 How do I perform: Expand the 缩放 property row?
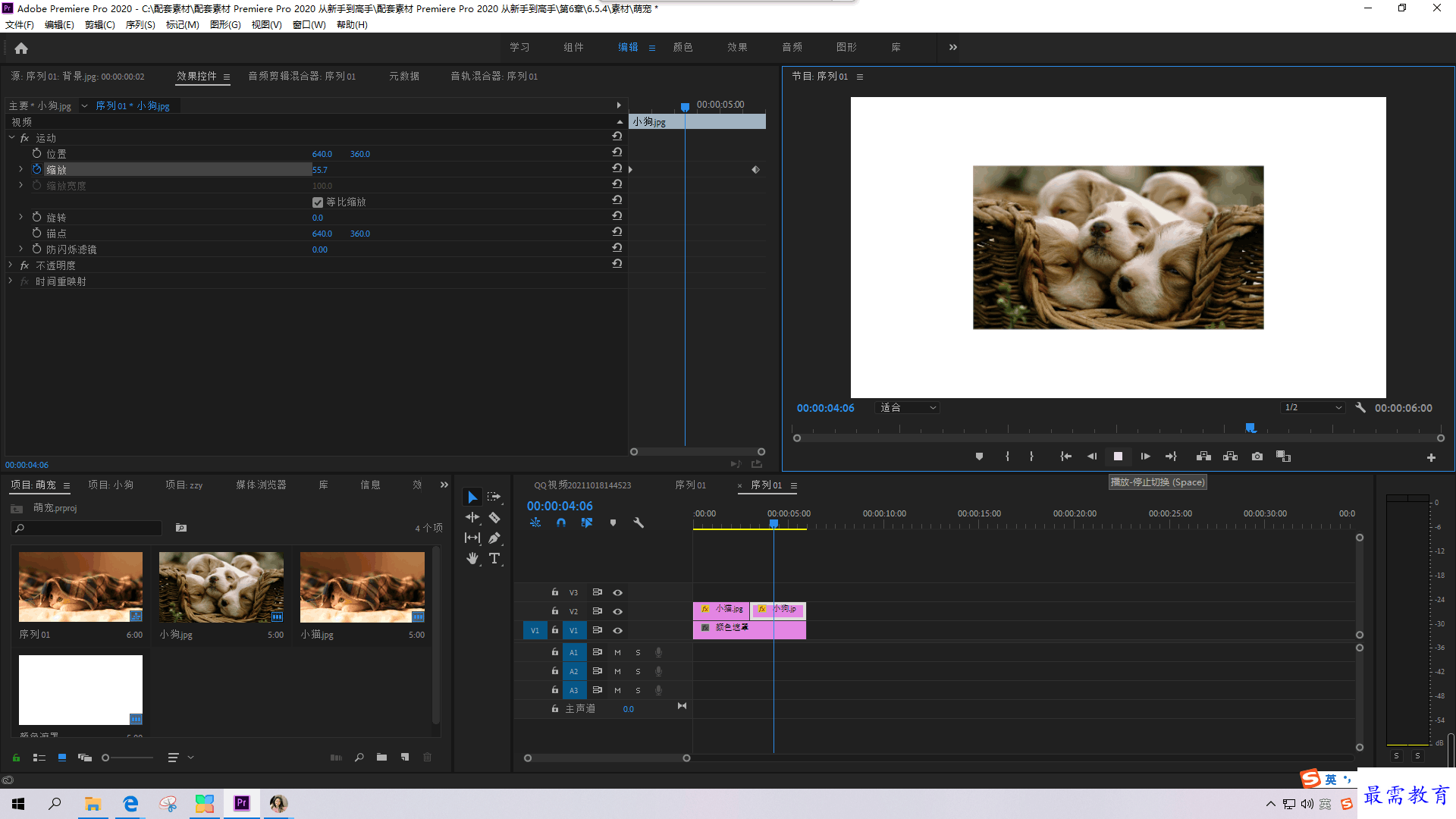[21, 169]
